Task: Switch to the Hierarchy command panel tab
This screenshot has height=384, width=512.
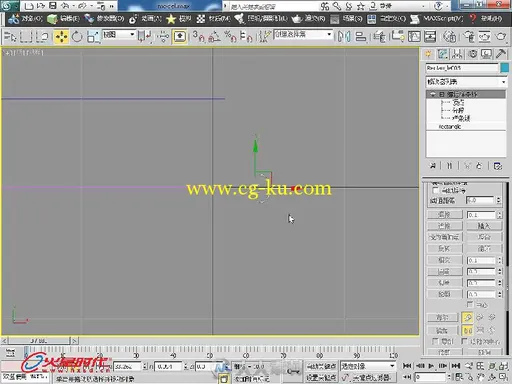Action: pyautogui.click(x=457, y=54)
